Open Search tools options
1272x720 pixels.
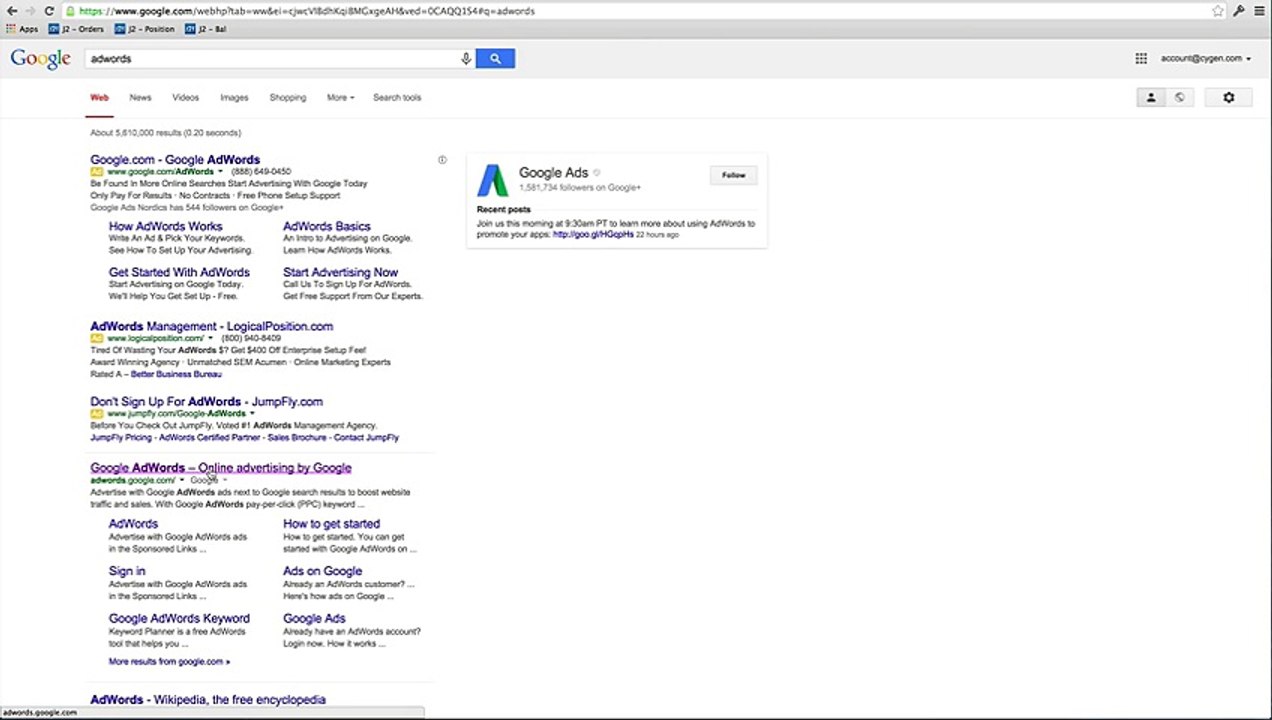397,98
